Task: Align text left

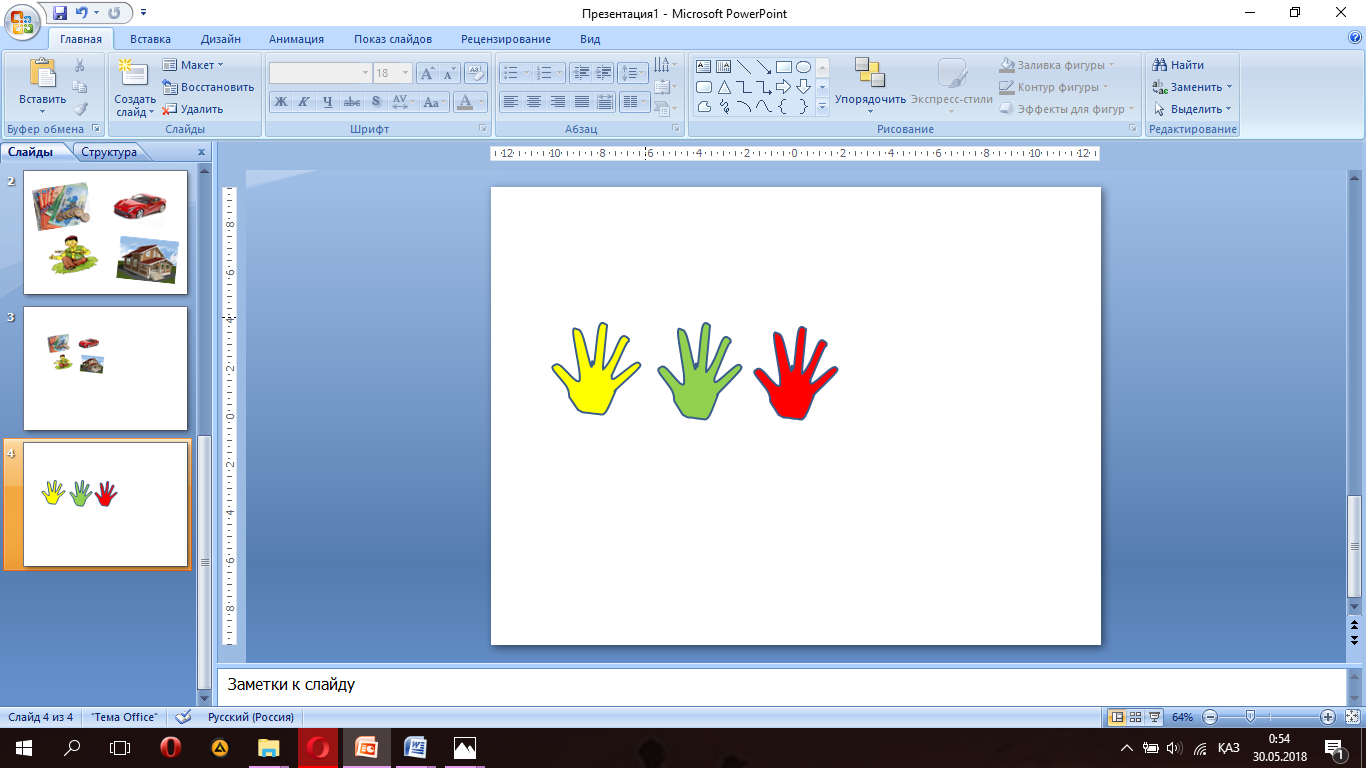Action: coord(510,102)
